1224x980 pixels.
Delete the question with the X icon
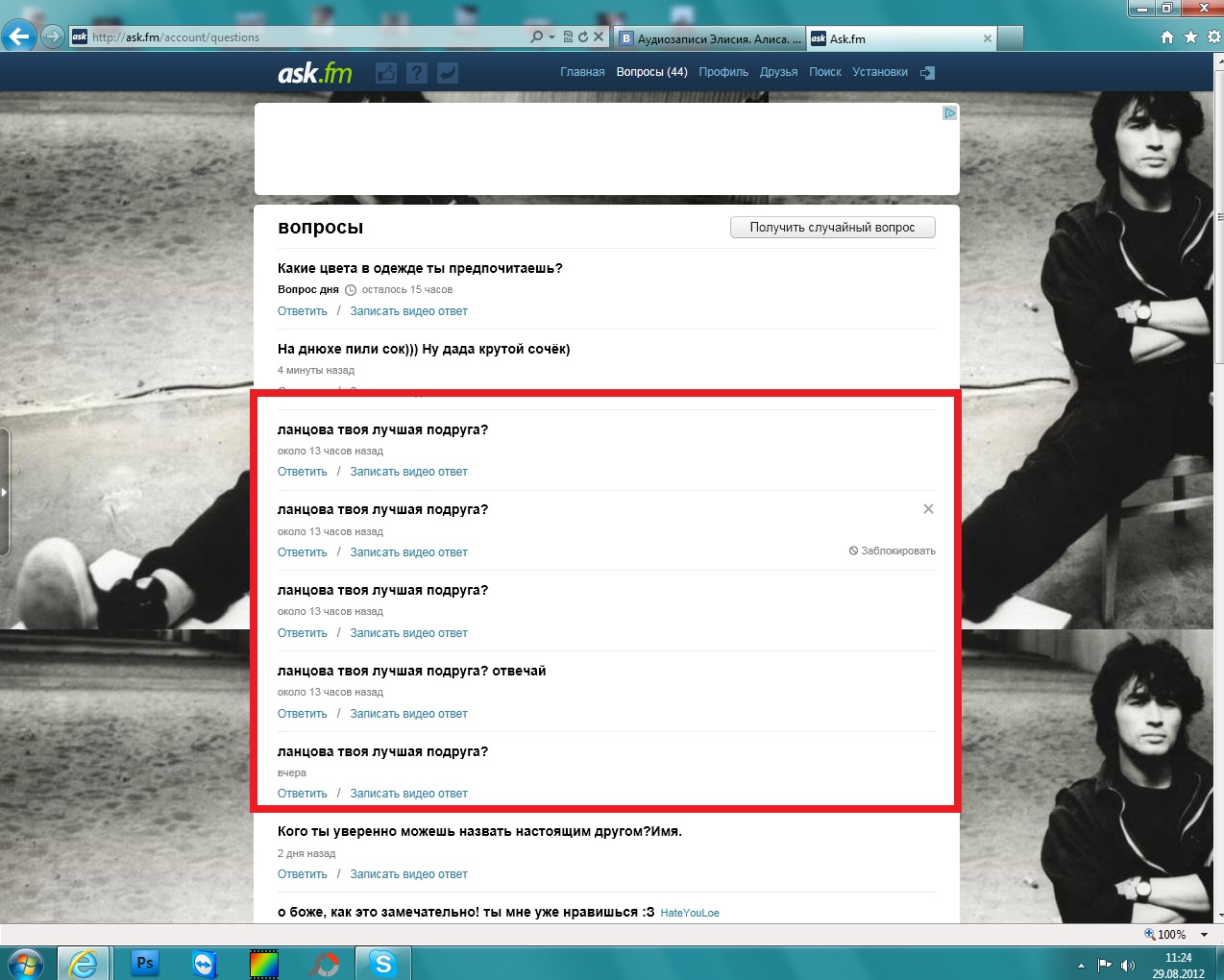click(928, 509)
